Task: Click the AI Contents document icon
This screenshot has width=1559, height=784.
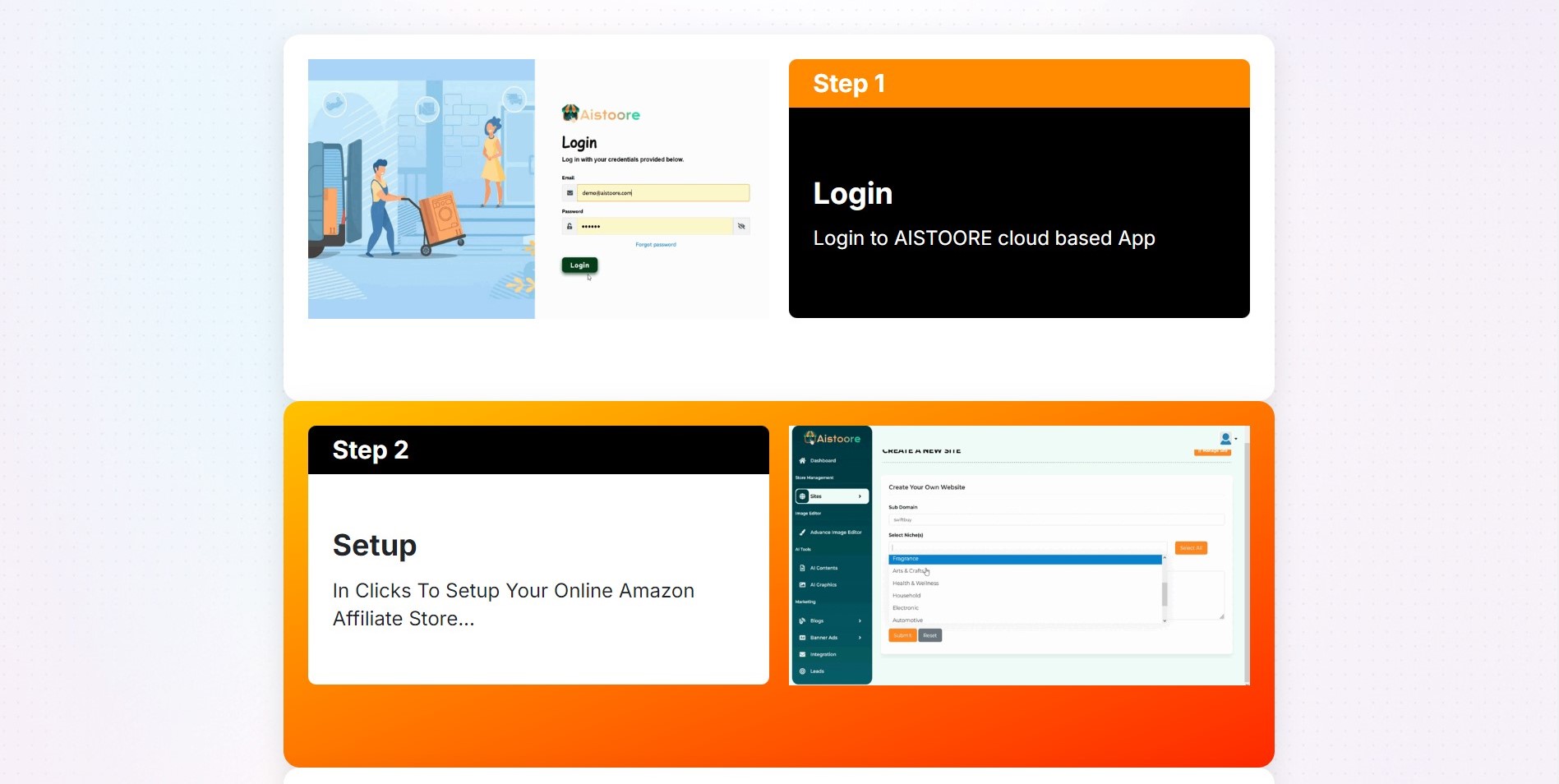Action: [802, 568]
